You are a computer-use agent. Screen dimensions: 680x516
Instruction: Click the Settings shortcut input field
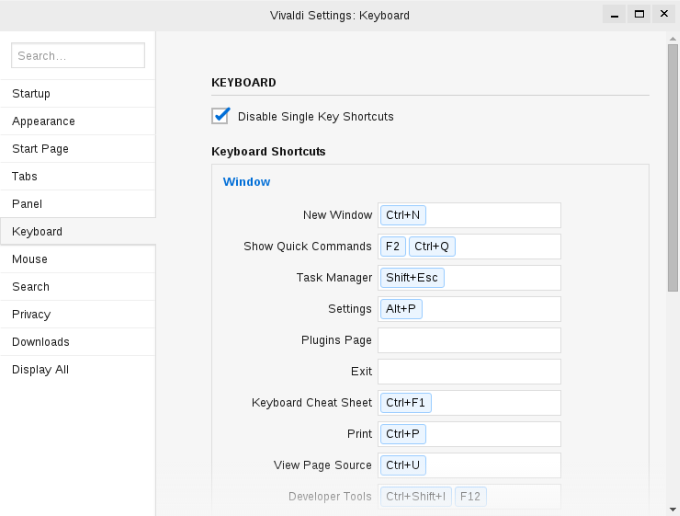point(469,309)
